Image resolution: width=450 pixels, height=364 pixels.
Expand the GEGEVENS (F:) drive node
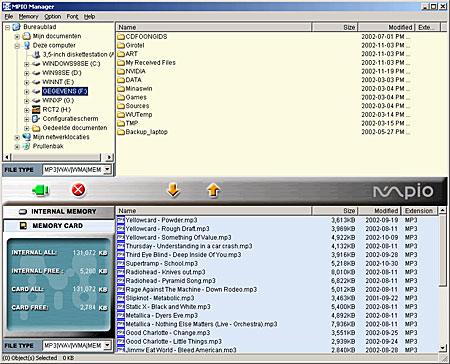(x=27, y=92)
